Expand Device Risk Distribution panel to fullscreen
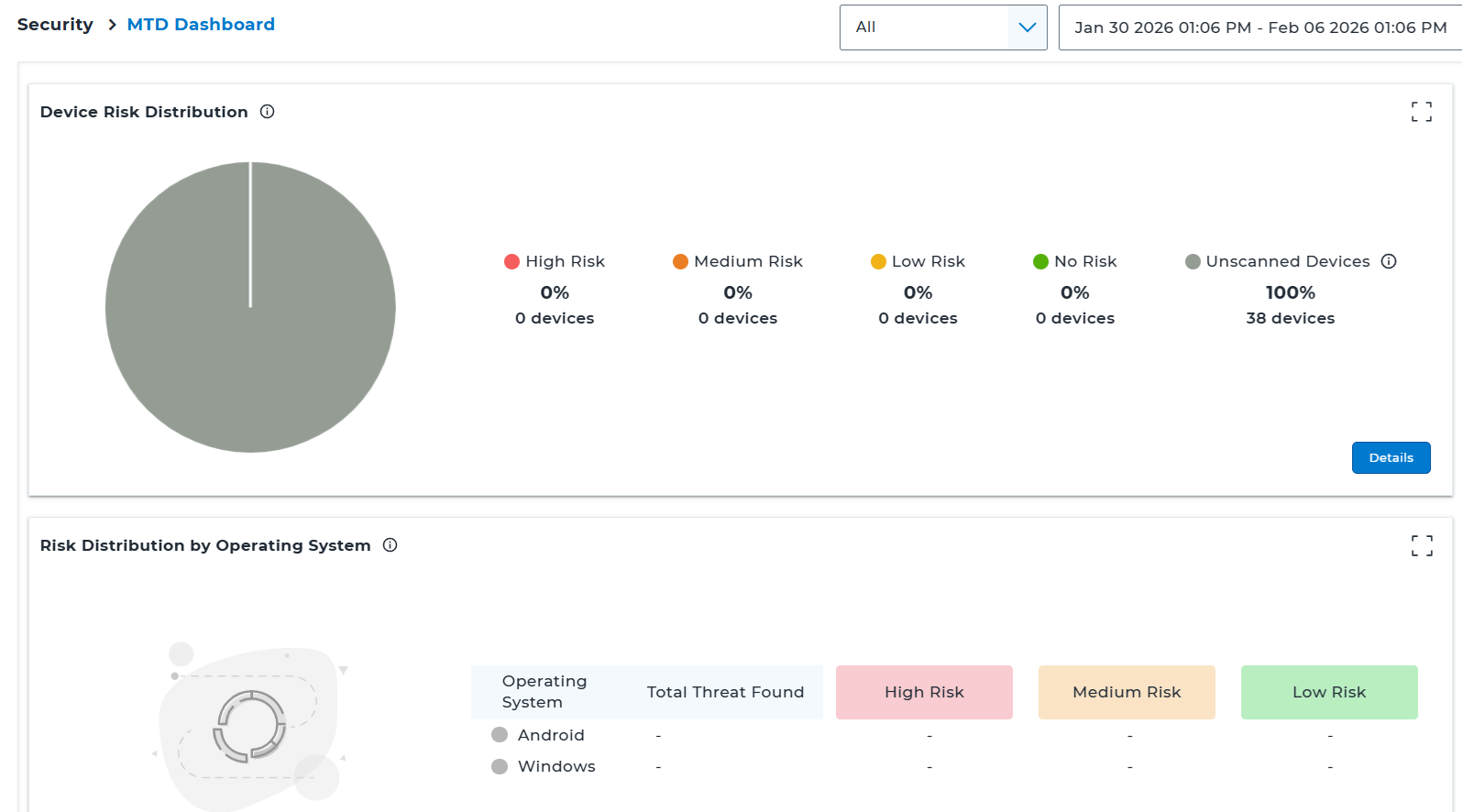Viewport: 1462px width, 812px height. tap(1421, 112)
